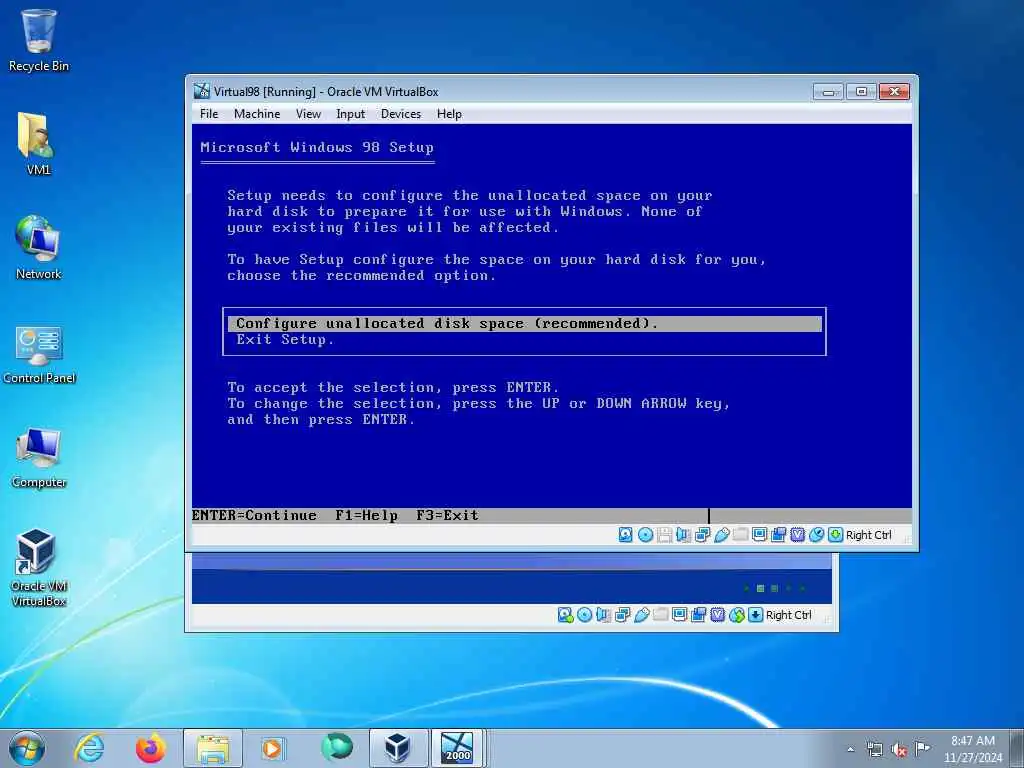Click the green swirl application icon in taskbar

336,746
